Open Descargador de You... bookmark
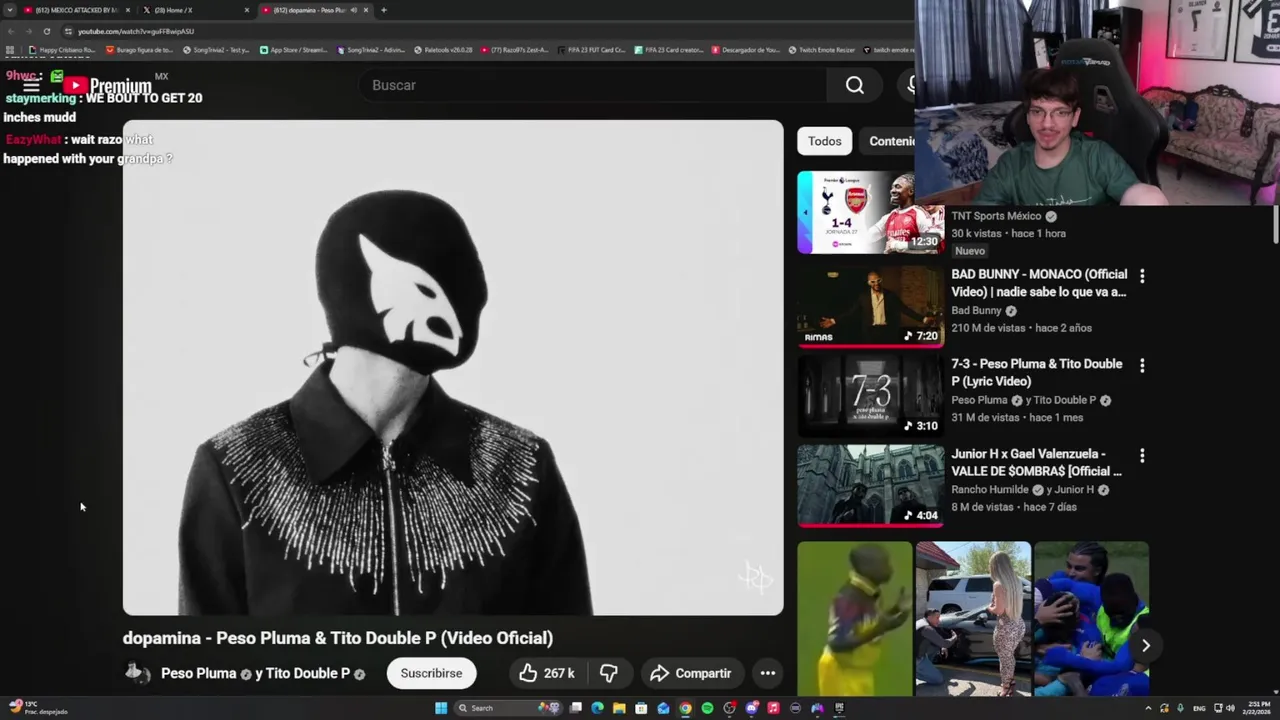 [x=745, y=50]
